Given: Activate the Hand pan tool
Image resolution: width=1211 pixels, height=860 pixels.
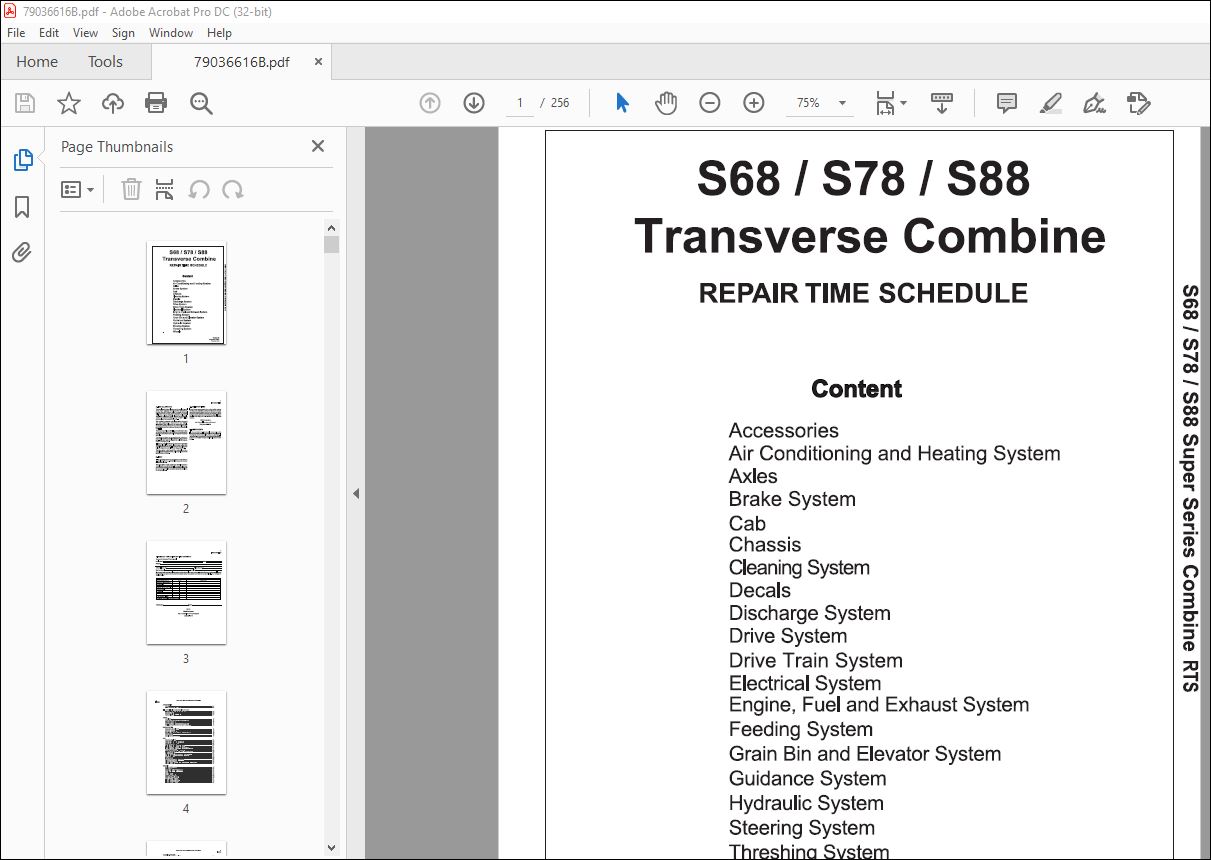Looking at the screenshot, I should (666, 103).
